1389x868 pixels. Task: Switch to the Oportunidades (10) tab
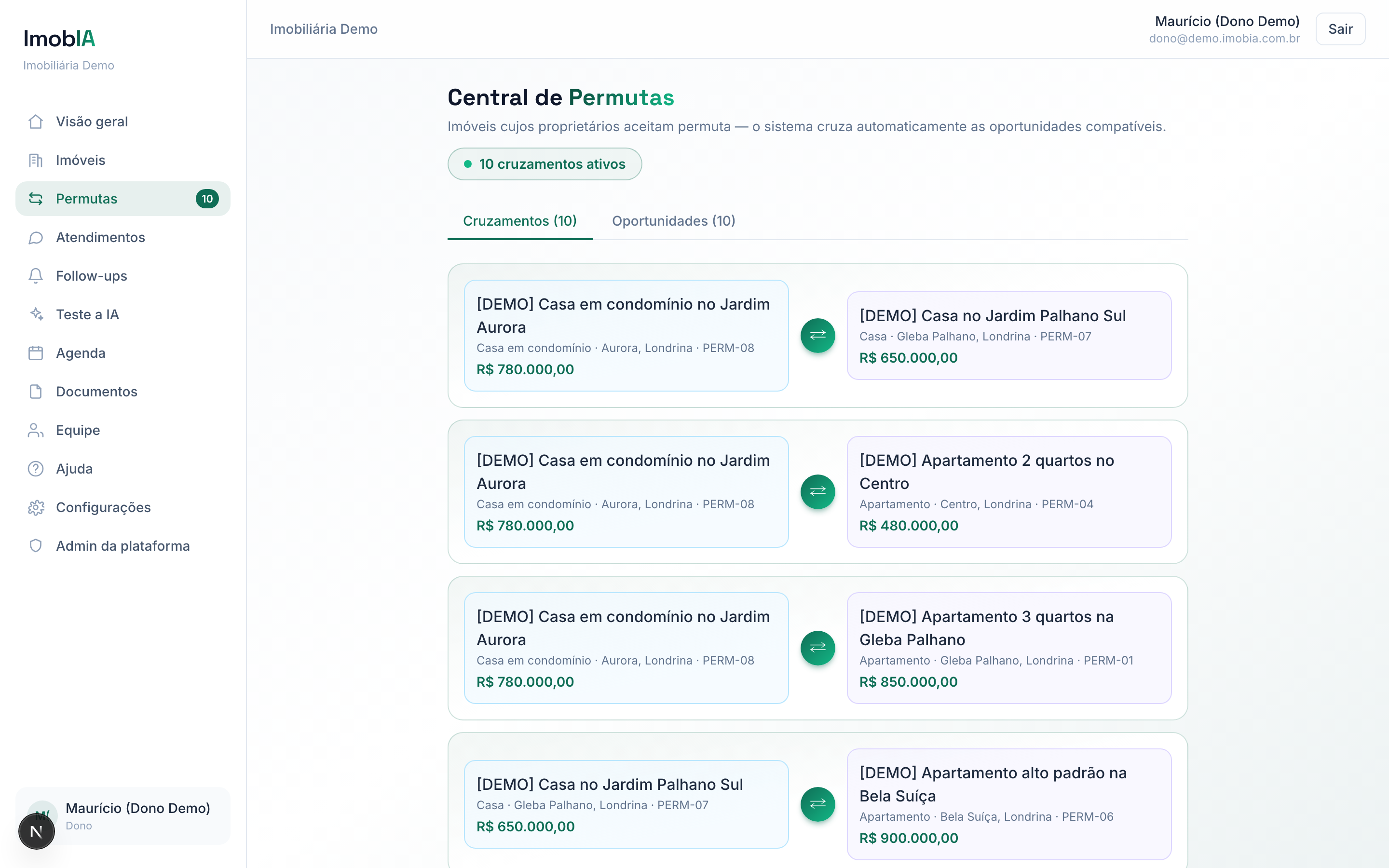[673, 221]
